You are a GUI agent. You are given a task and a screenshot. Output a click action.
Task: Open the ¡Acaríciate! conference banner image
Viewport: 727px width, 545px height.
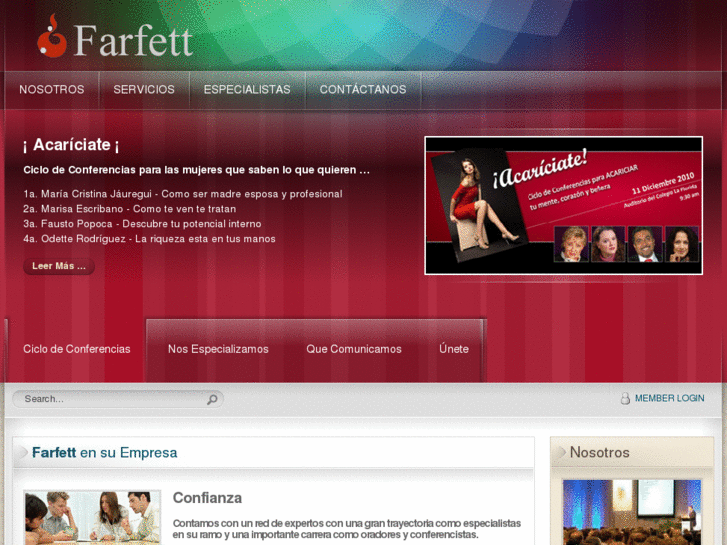(x=563, y=205)
